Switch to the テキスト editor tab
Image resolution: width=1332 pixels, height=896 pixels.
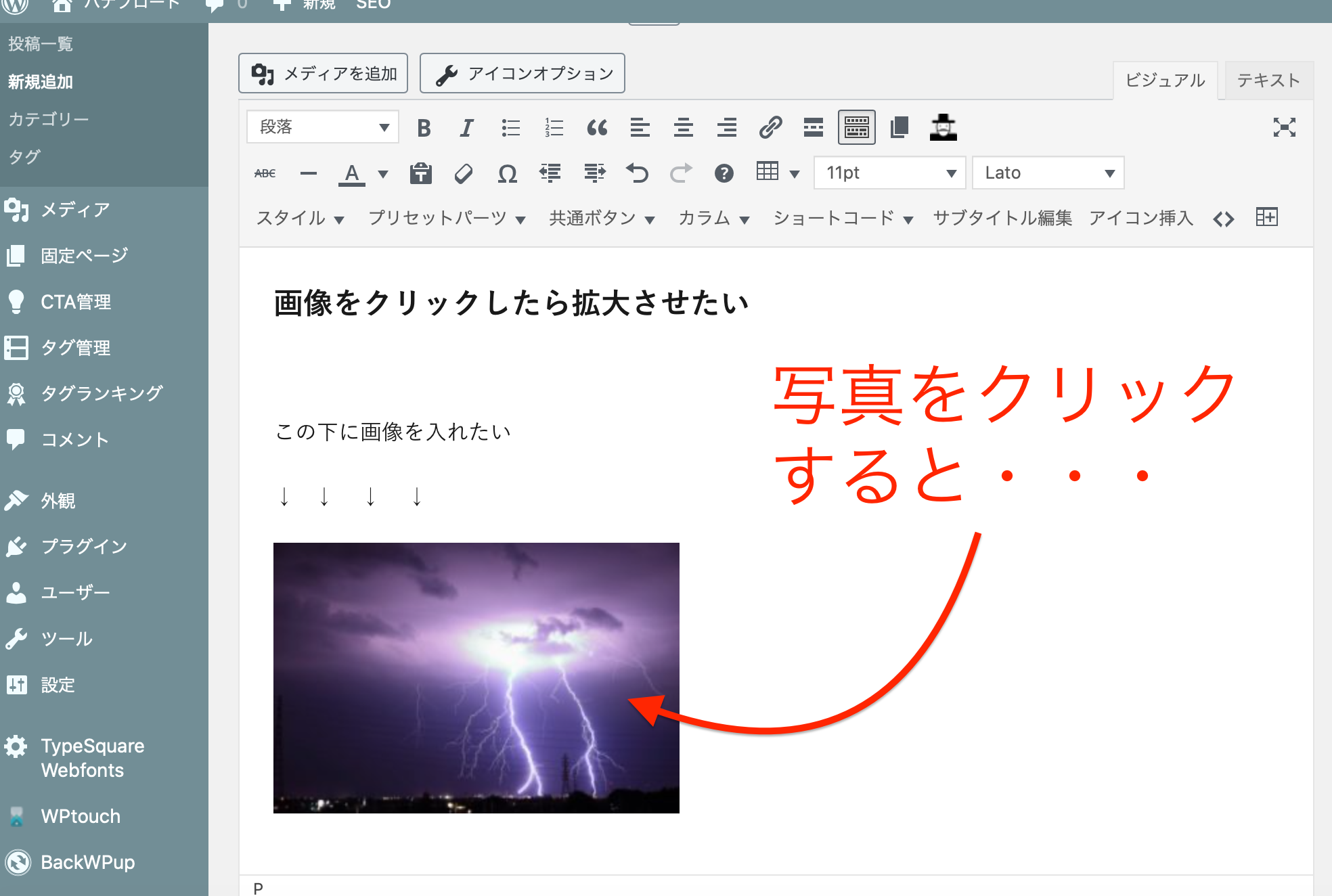coord(1268,81)
